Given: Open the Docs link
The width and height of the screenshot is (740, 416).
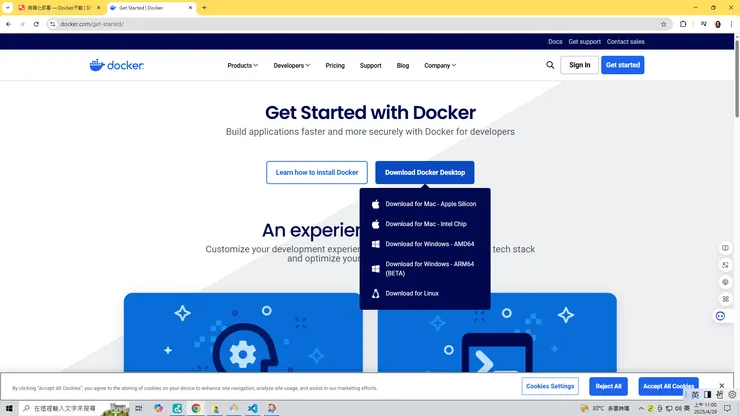Looking at the screenshot, I should (555, 42).
